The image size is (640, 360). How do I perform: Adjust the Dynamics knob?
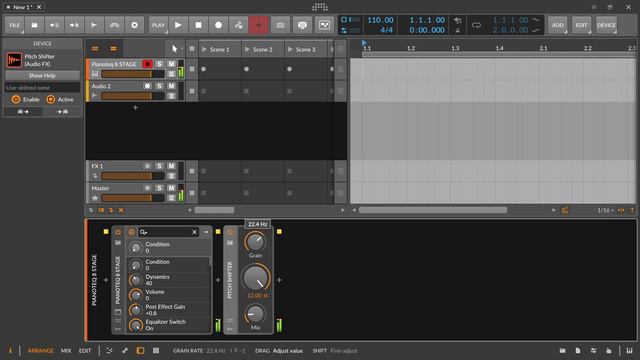pyautogui.click(x=136, y=280)
